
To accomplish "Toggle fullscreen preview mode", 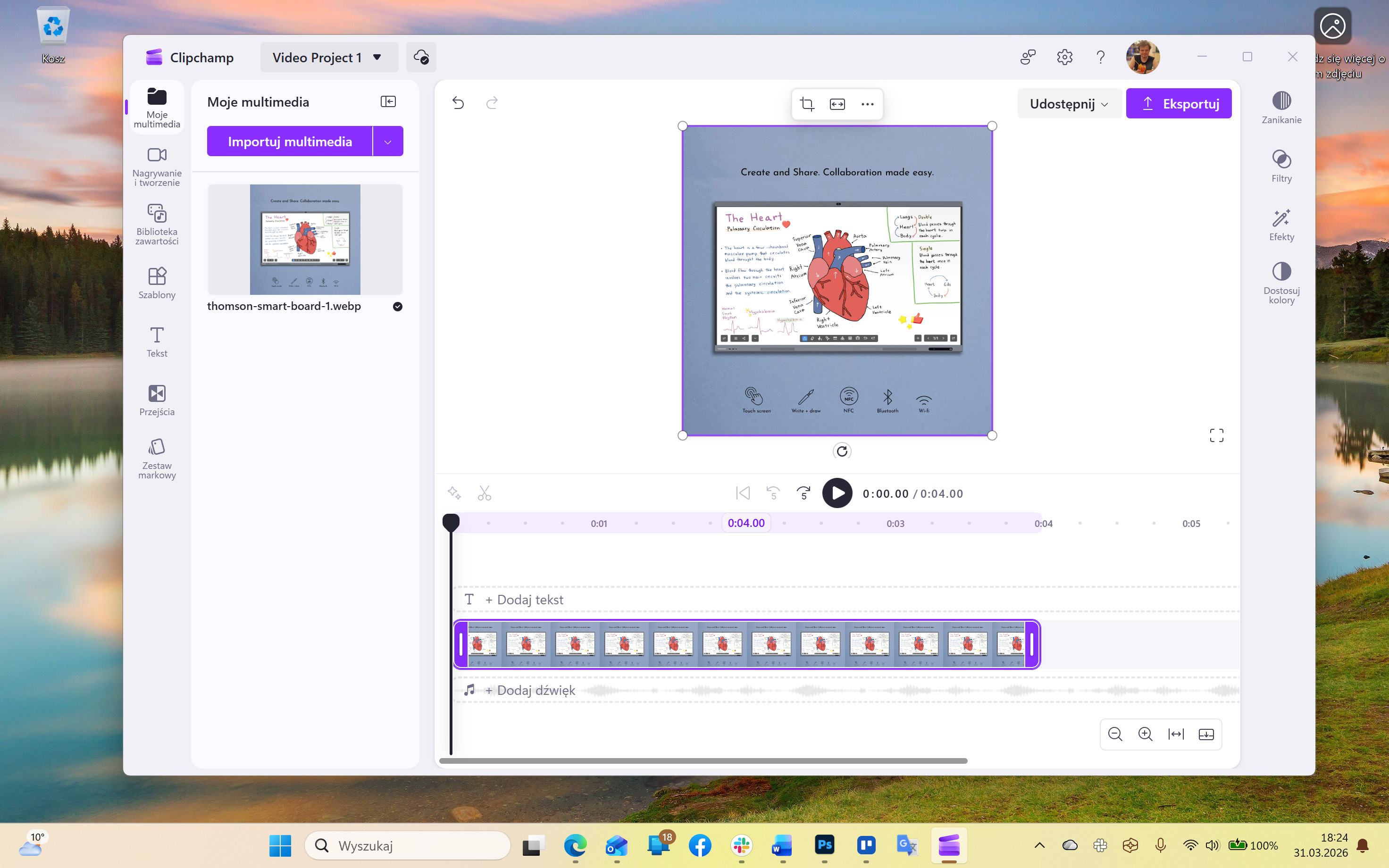I will click(1216, 436).
